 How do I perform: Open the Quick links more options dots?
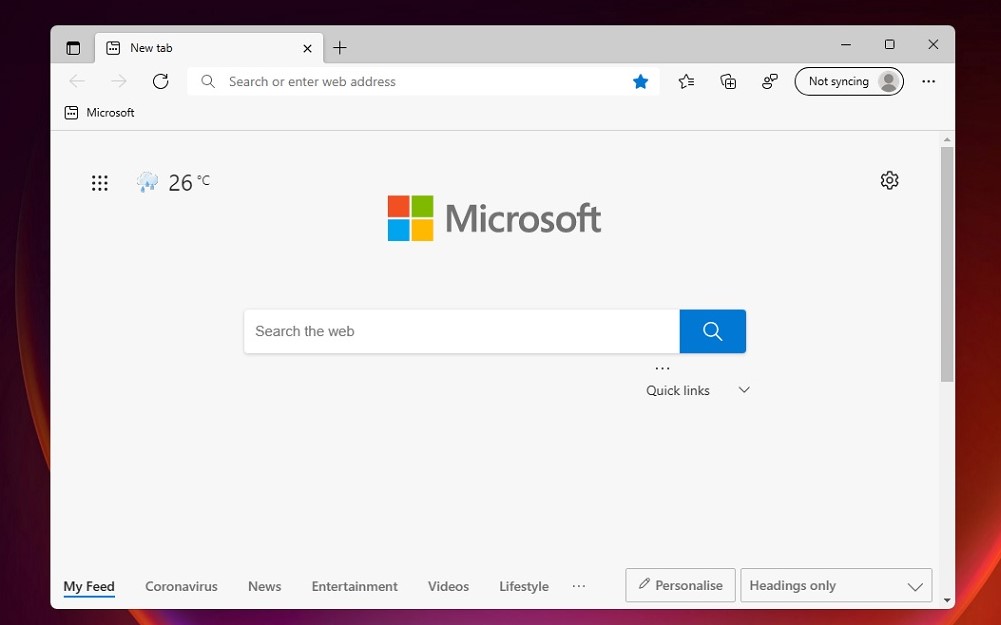point(663,368)
